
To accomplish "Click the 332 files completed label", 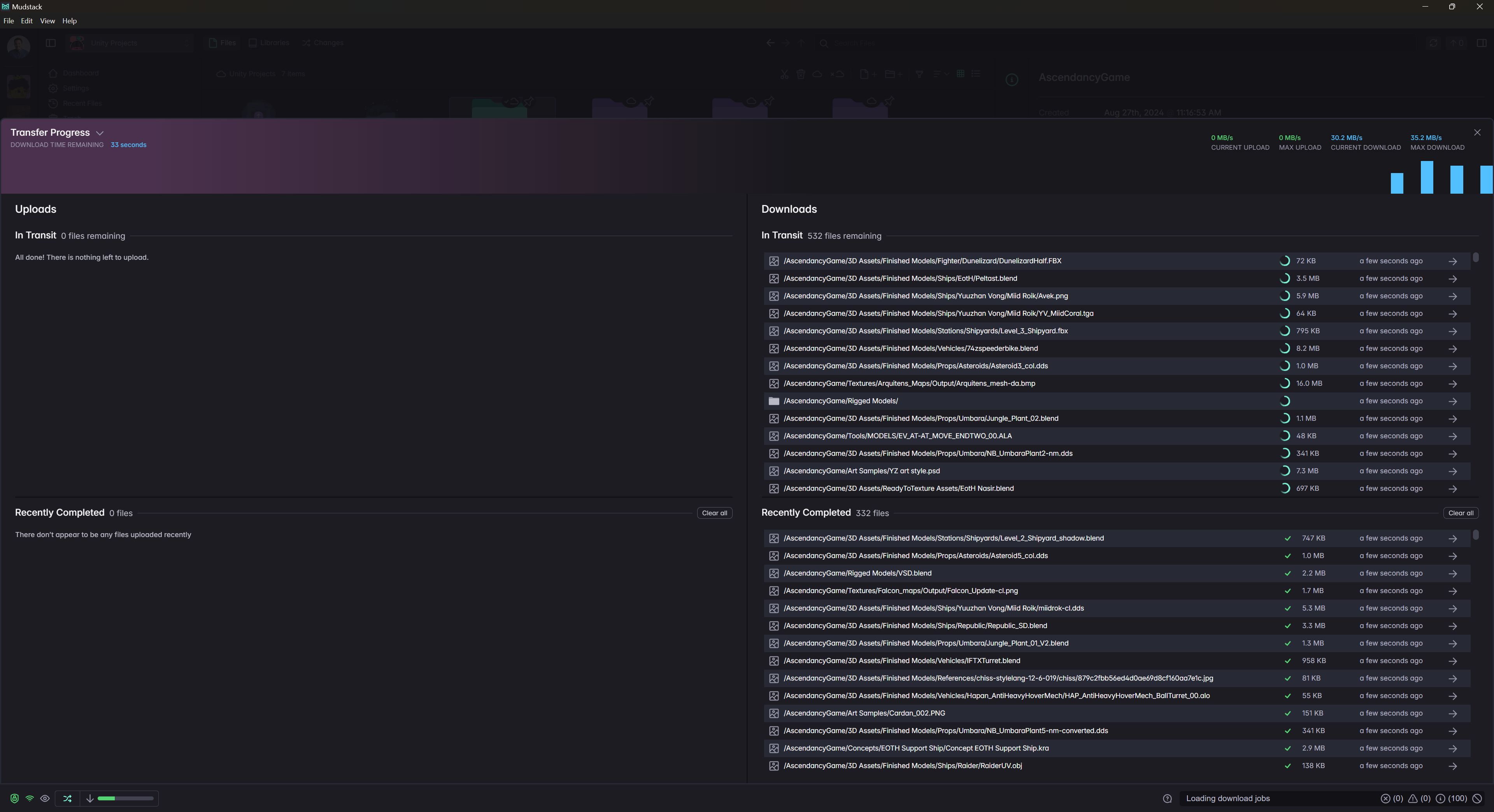I will pos(871,513).
